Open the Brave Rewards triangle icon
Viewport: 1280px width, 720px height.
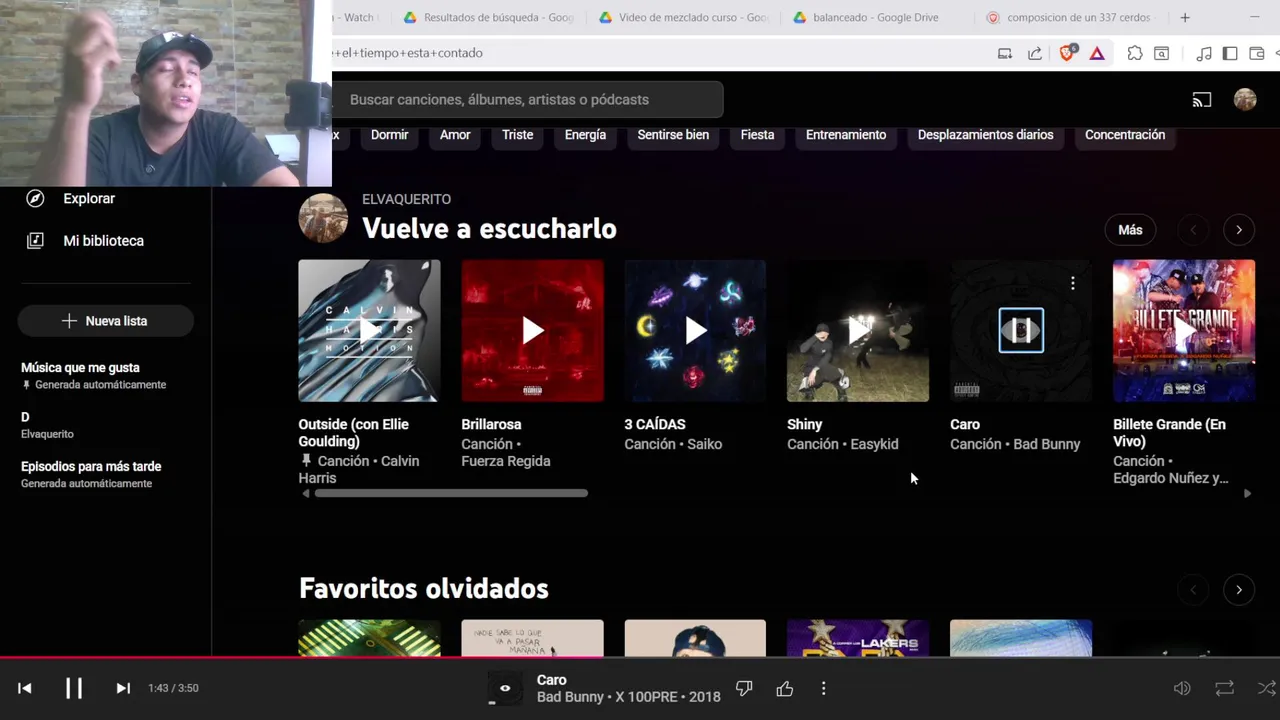click(1097, 53)
